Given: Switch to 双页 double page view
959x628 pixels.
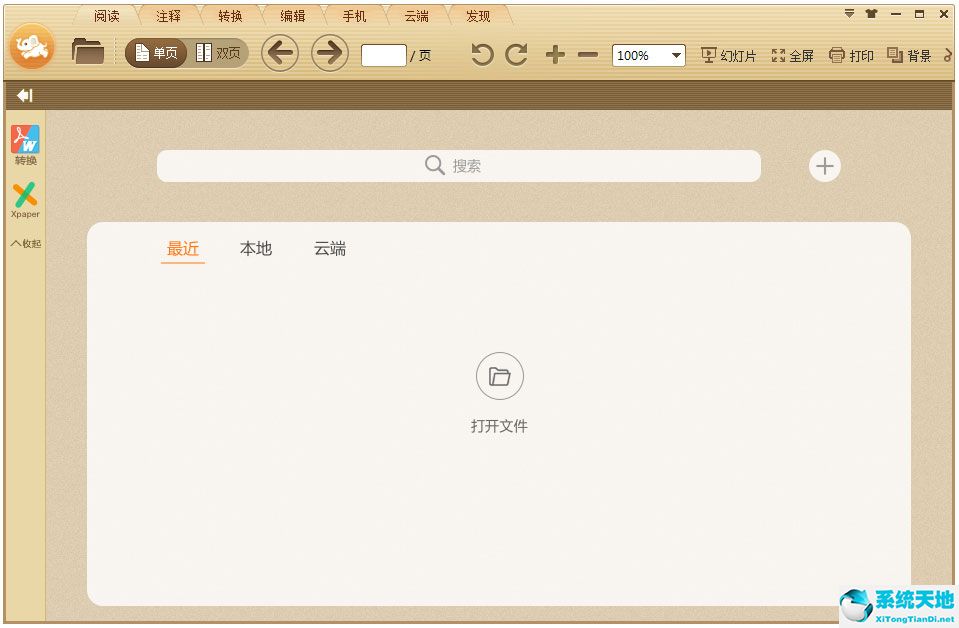Looking at the screenshot, I should tap(218, 53).
